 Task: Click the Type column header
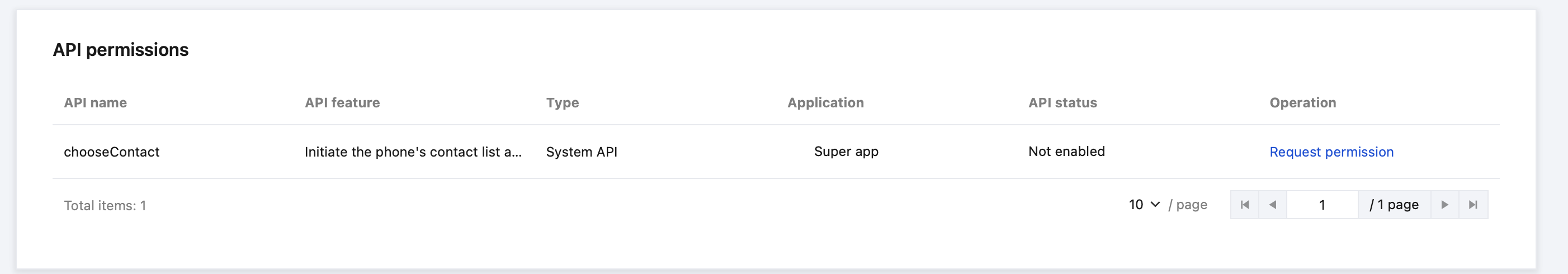(x=563, y=102)
